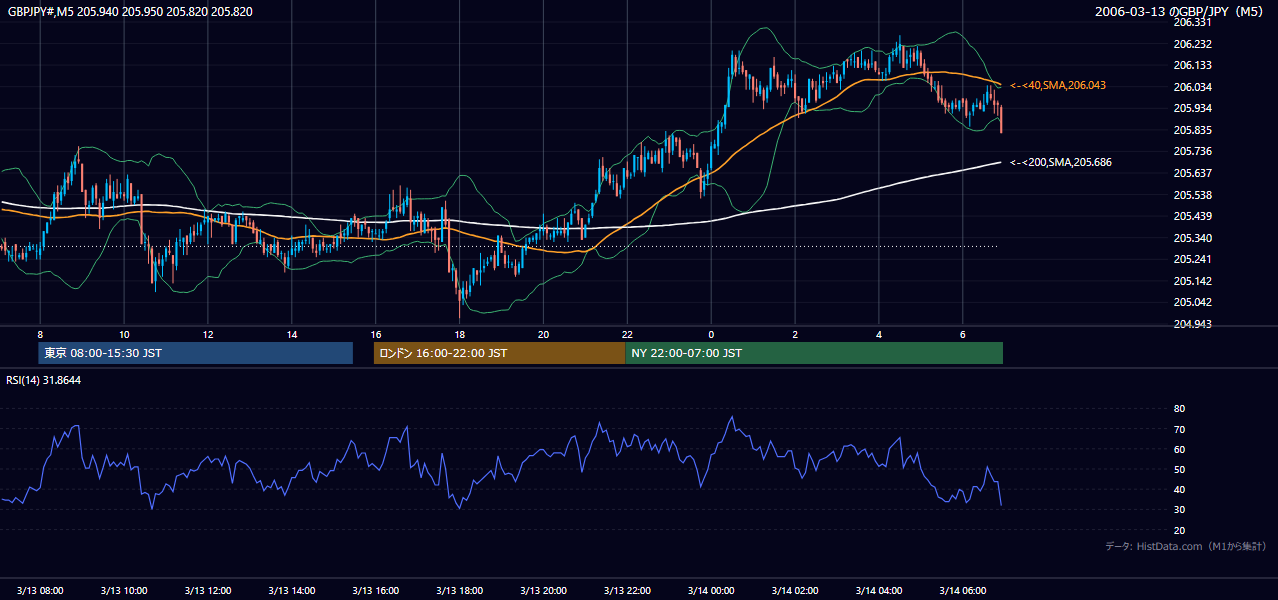Click hour label 14 under price chart
This screenshot has width=1278, height=600.
tap(292, 334)
